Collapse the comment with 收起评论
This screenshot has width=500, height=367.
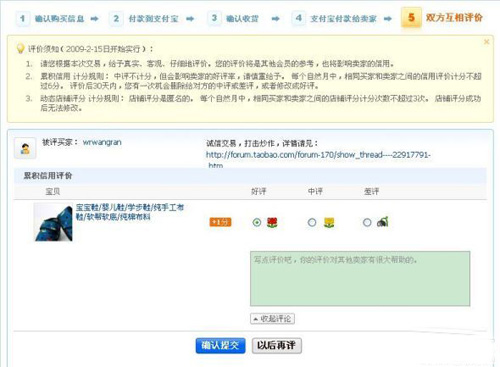(x=272, y=319)
